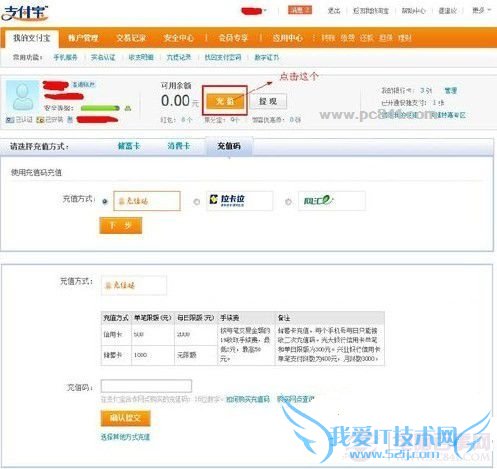The height and width of the screenshot is (469, 497).
Task: Click the 选择其他方式充值 link
Action: [x=125, y=437]
